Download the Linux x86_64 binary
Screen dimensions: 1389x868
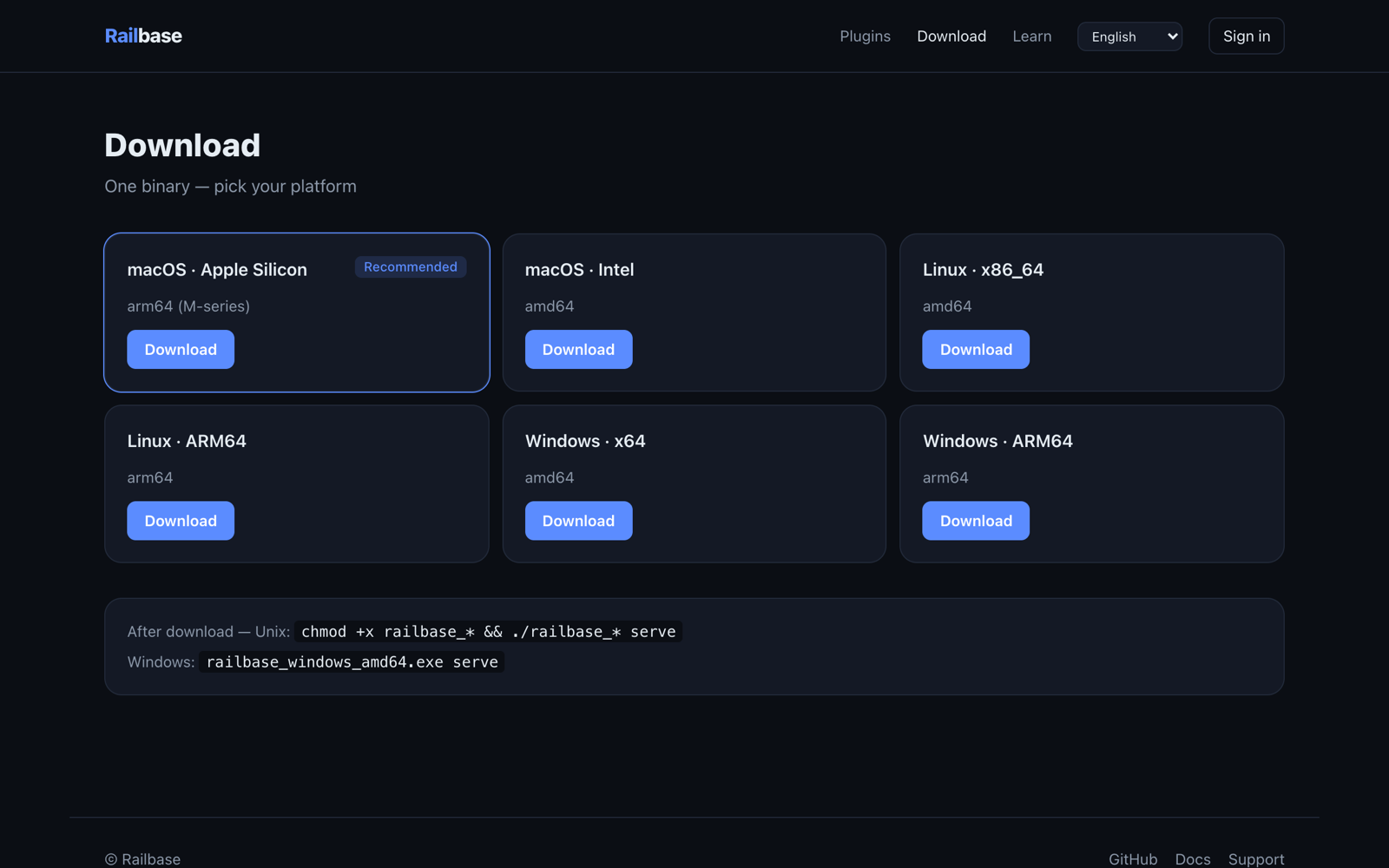coord(976,349)
